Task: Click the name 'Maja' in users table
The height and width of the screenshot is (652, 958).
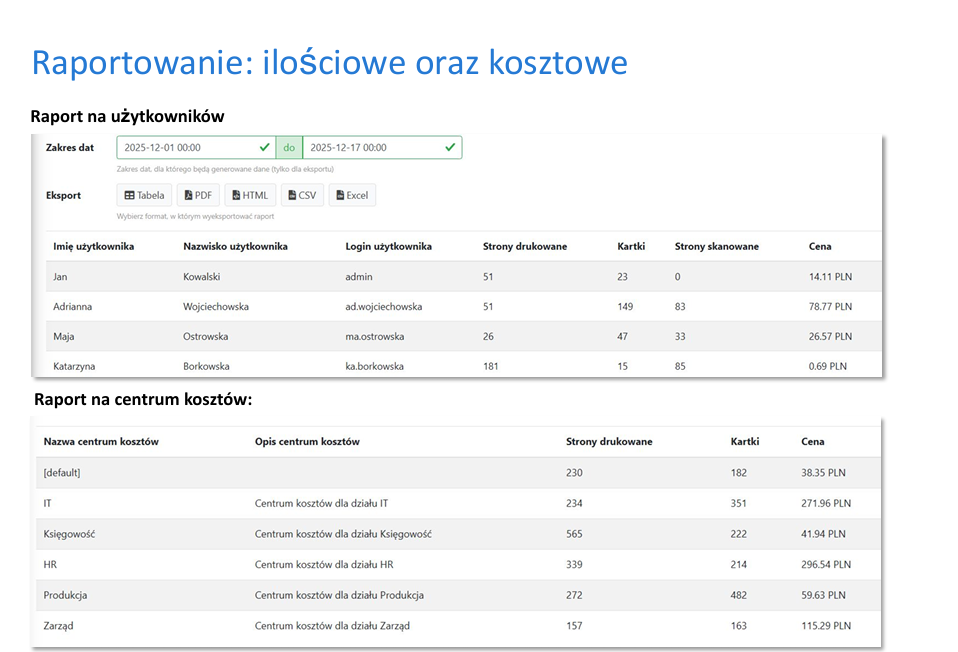Action: point(64,337)
